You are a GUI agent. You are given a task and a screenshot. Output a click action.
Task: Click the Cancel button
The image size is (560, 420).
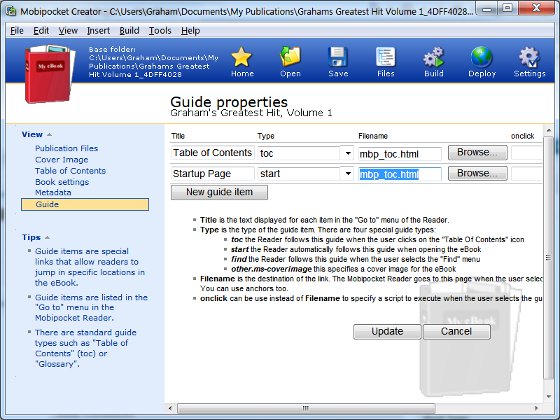click(x=456, y=331)
